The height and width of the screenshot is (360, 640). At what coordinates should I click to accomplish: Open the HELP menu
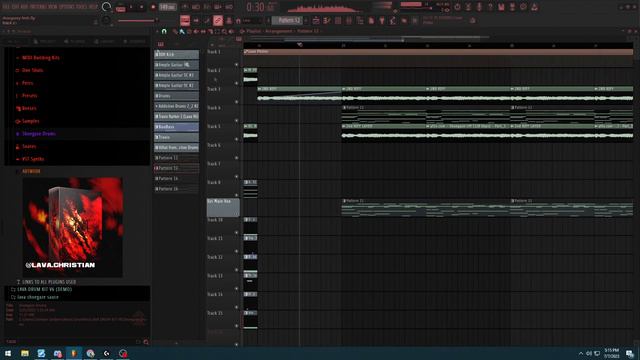(x=93, y=7)
